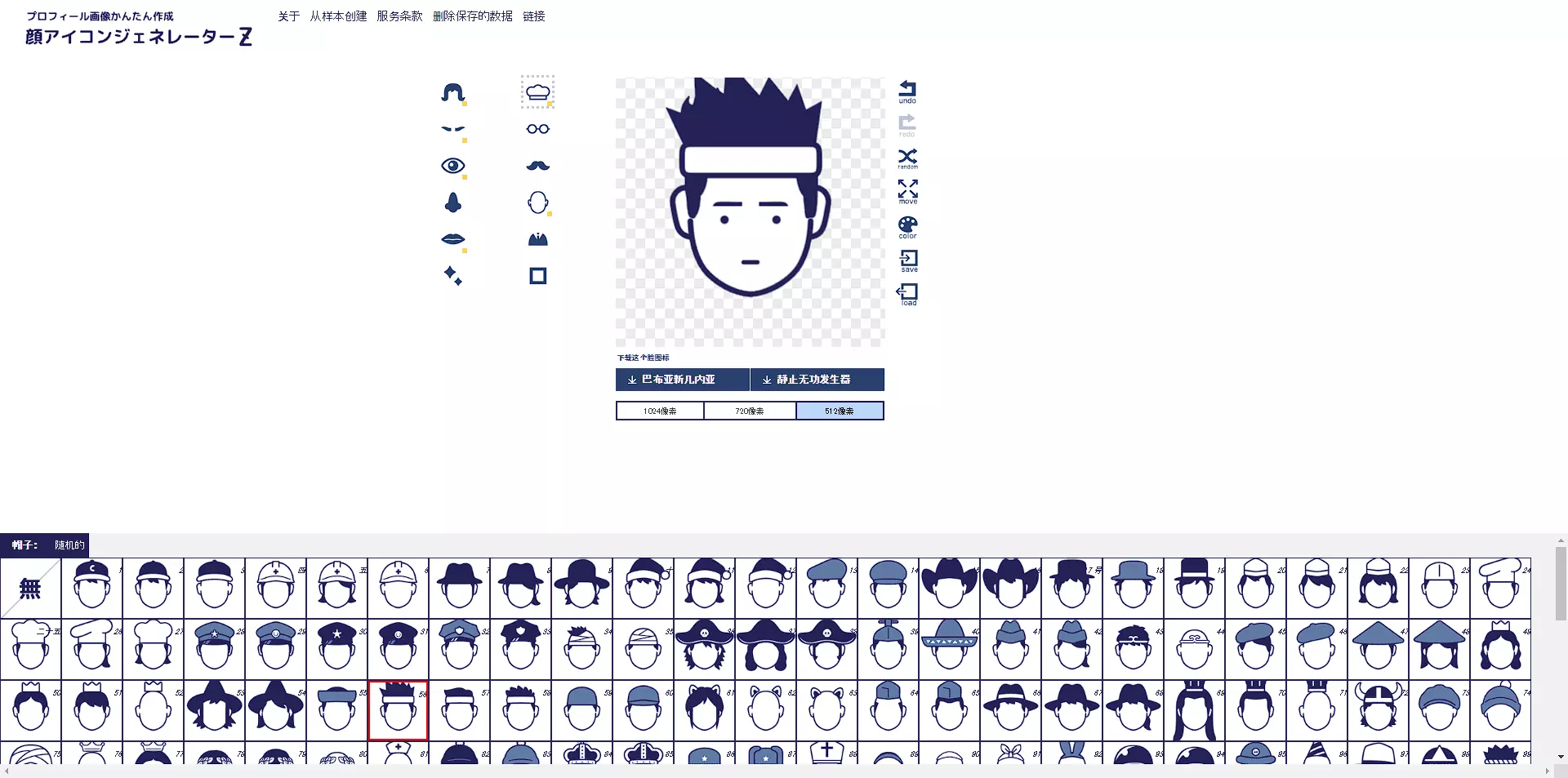This screenshot has width=1568, height=778.
Task: Go to the 服务条款 page
Action: point(399,16)
